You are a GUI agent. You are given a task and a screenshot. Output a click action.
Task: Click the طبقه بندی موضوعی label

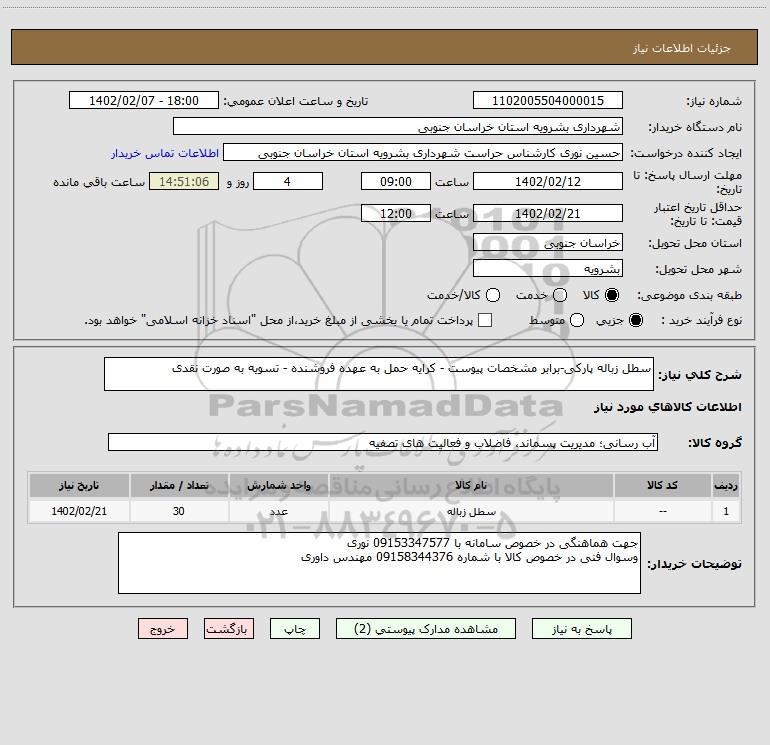(x=689, y=295)
